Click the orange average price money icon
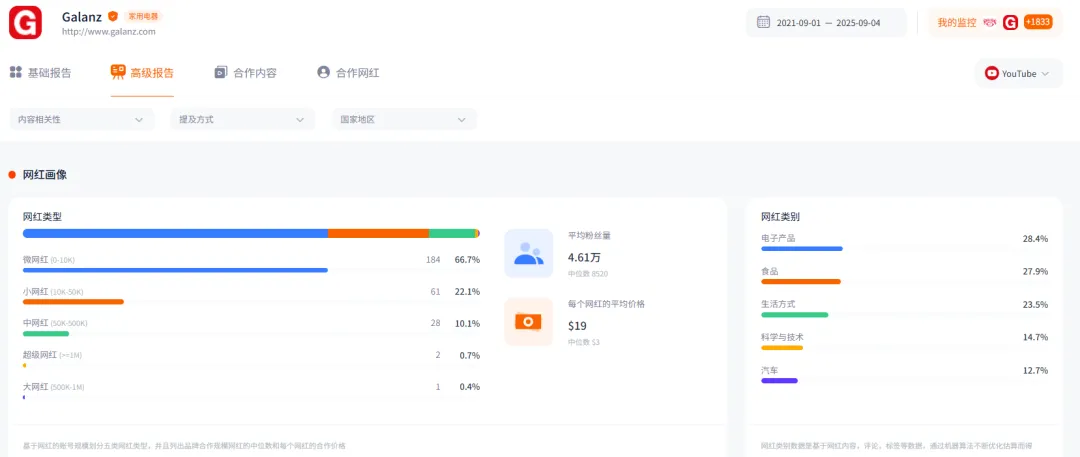 pos(528,321)
